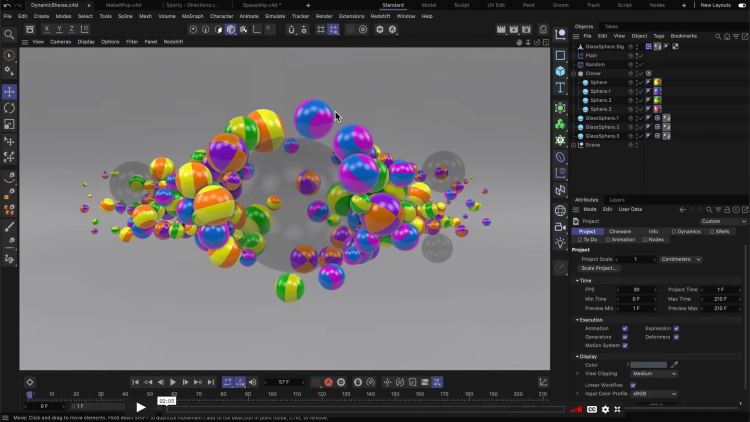Open the Custom preset dropdown in Attributes
This screenshot has width=750, height=422.
coord(723,222)
